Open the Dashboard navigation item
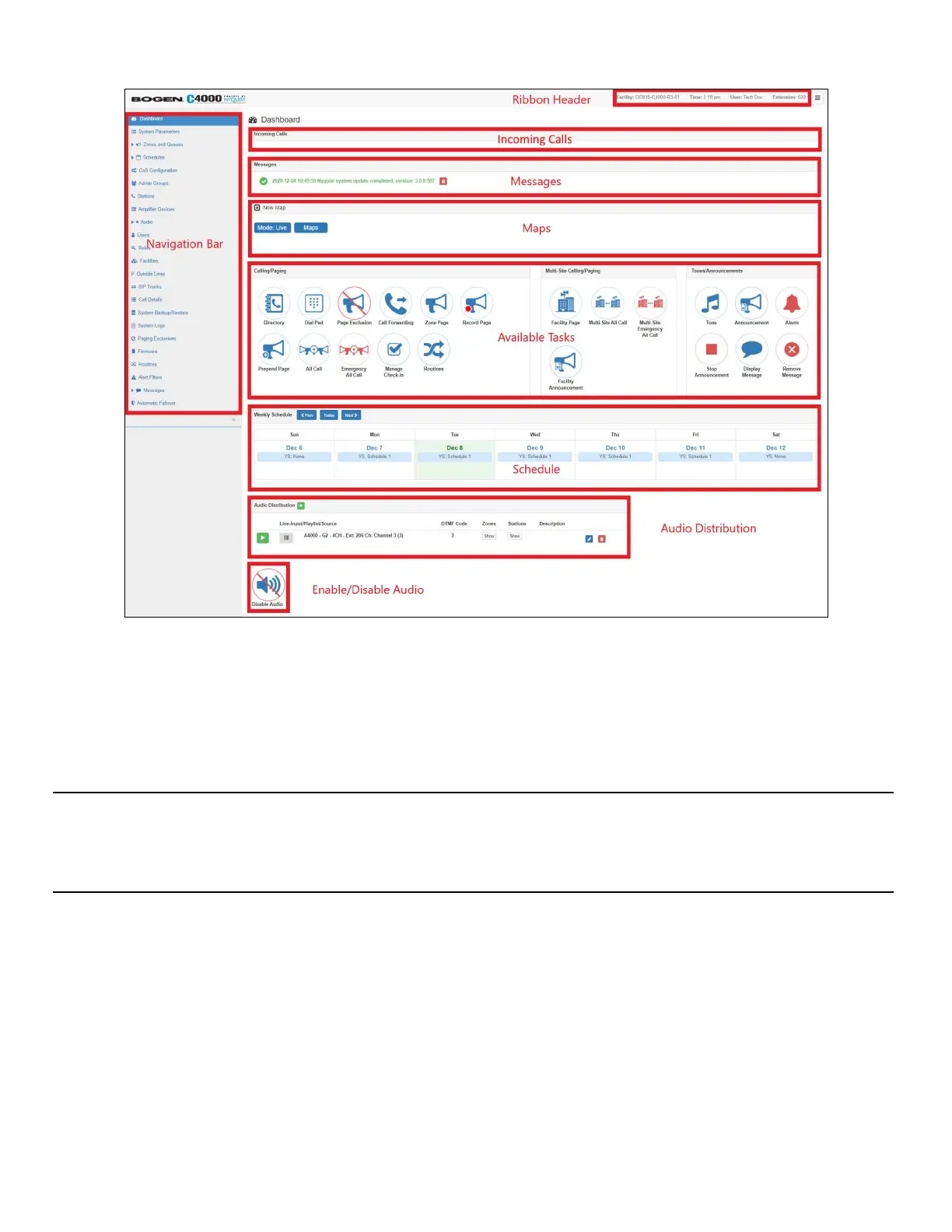The height and width of the screenshot is (1232, 952). (184, 119)
